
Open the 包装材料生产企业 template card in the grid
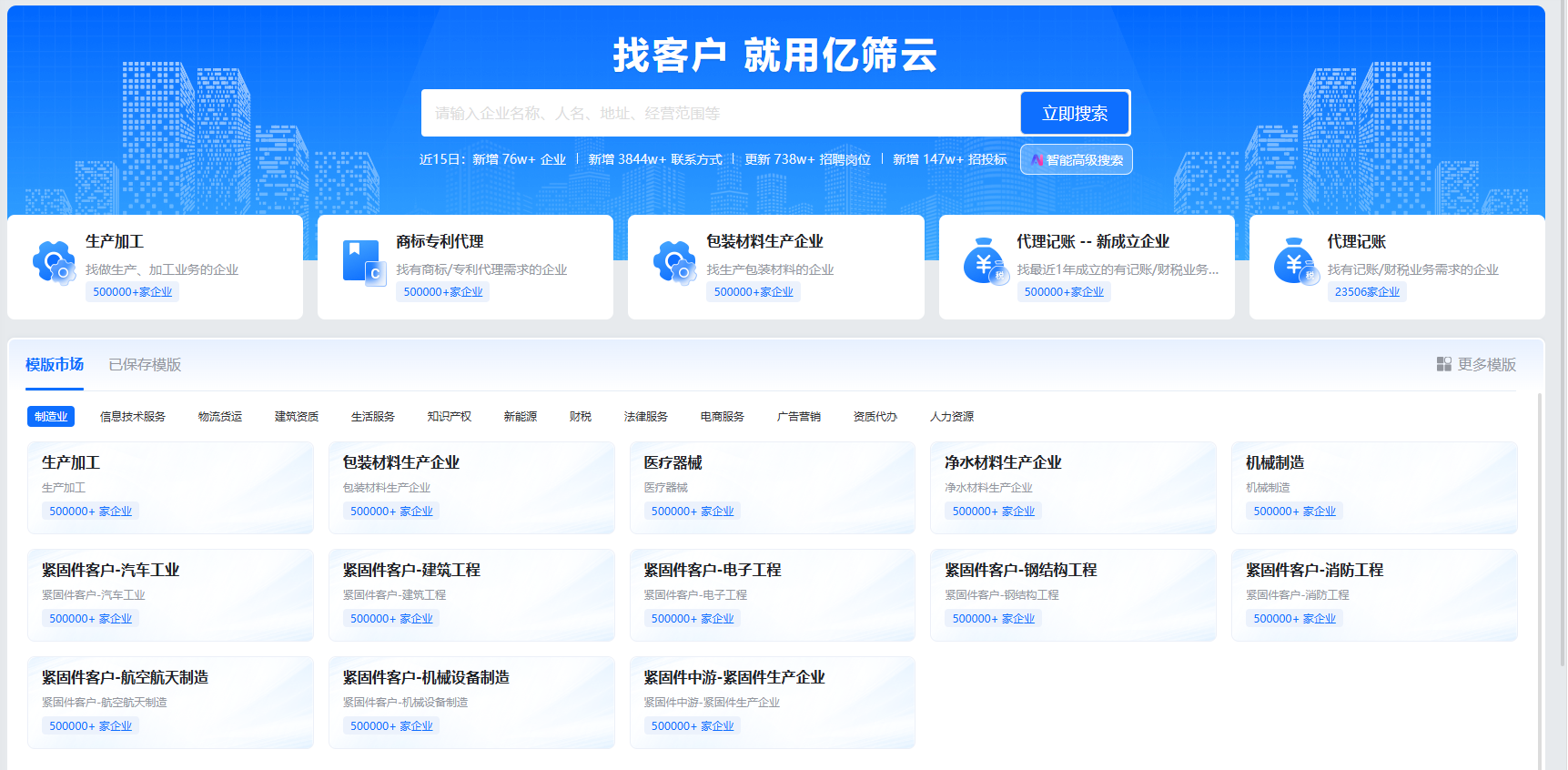pyautogui.click(x=471, y=488)
